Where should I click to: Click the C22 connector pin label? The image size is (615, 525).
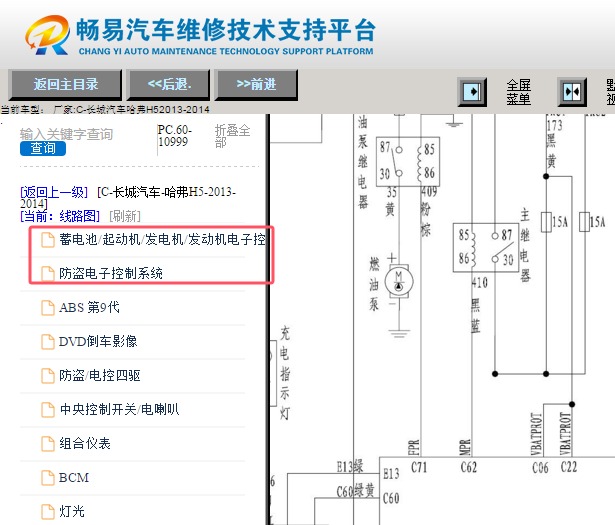coord(569,467)
